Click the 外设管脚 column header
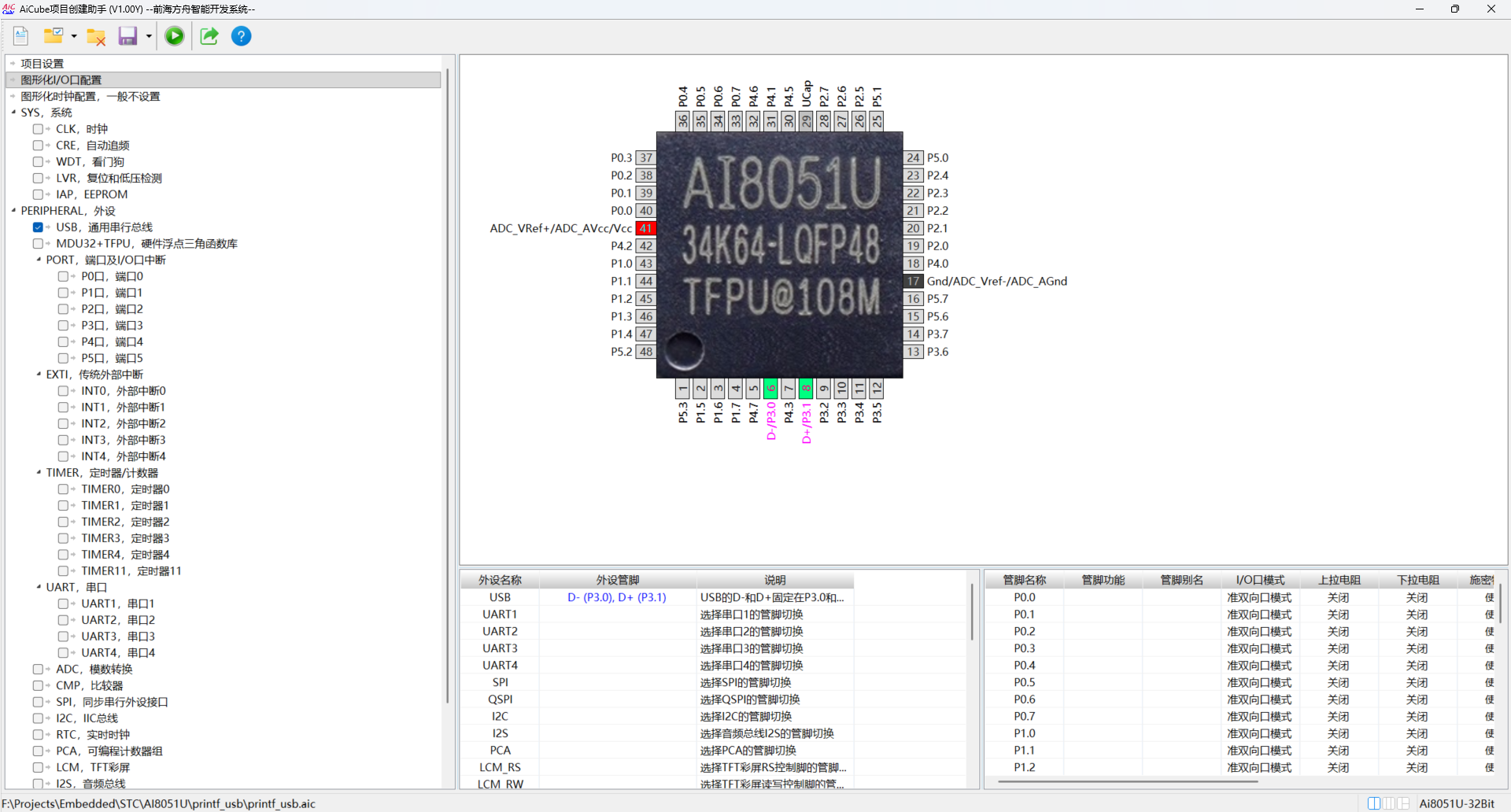The image size is (1511, 812). (x=617, y=580)
